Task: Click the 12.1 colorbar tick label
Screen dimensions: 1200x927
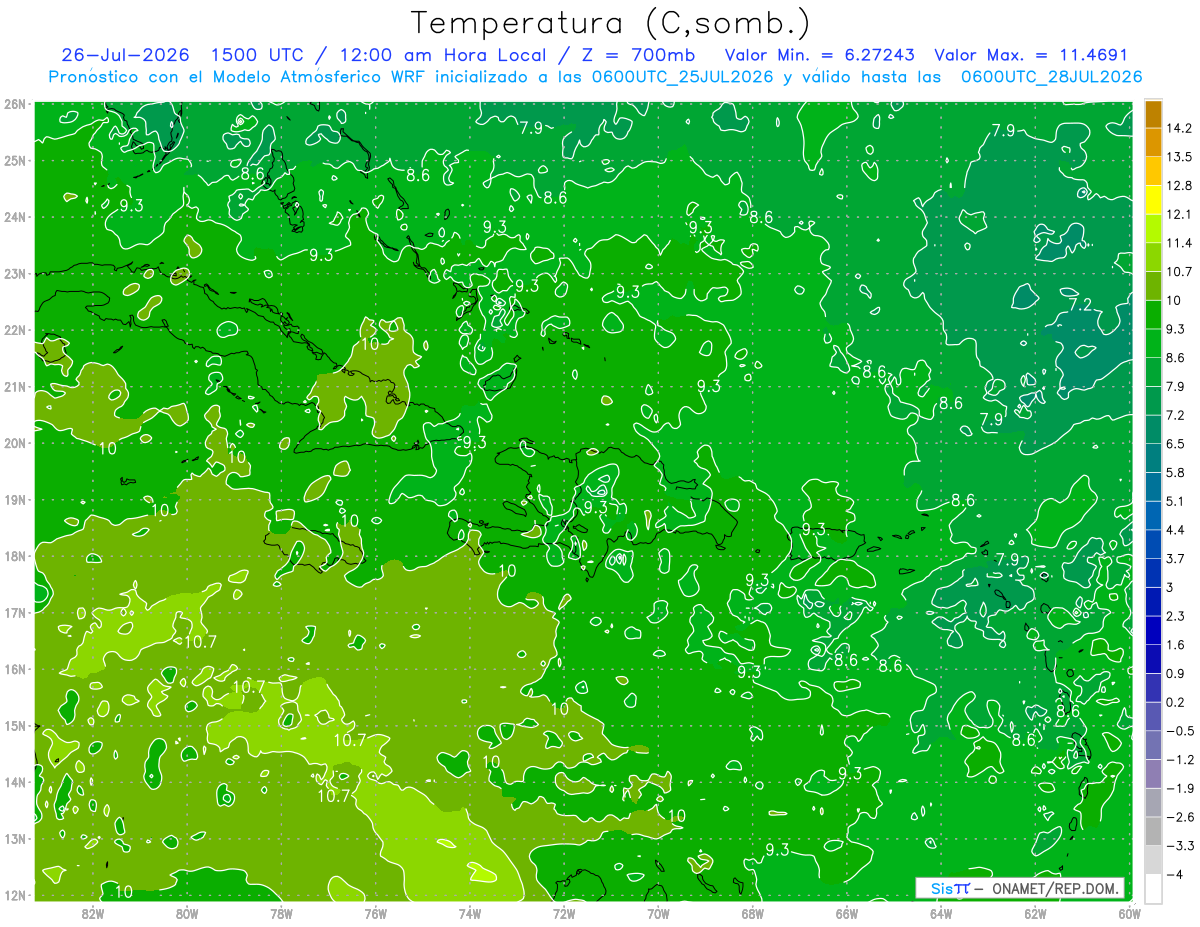Action: pos(1178,214)
